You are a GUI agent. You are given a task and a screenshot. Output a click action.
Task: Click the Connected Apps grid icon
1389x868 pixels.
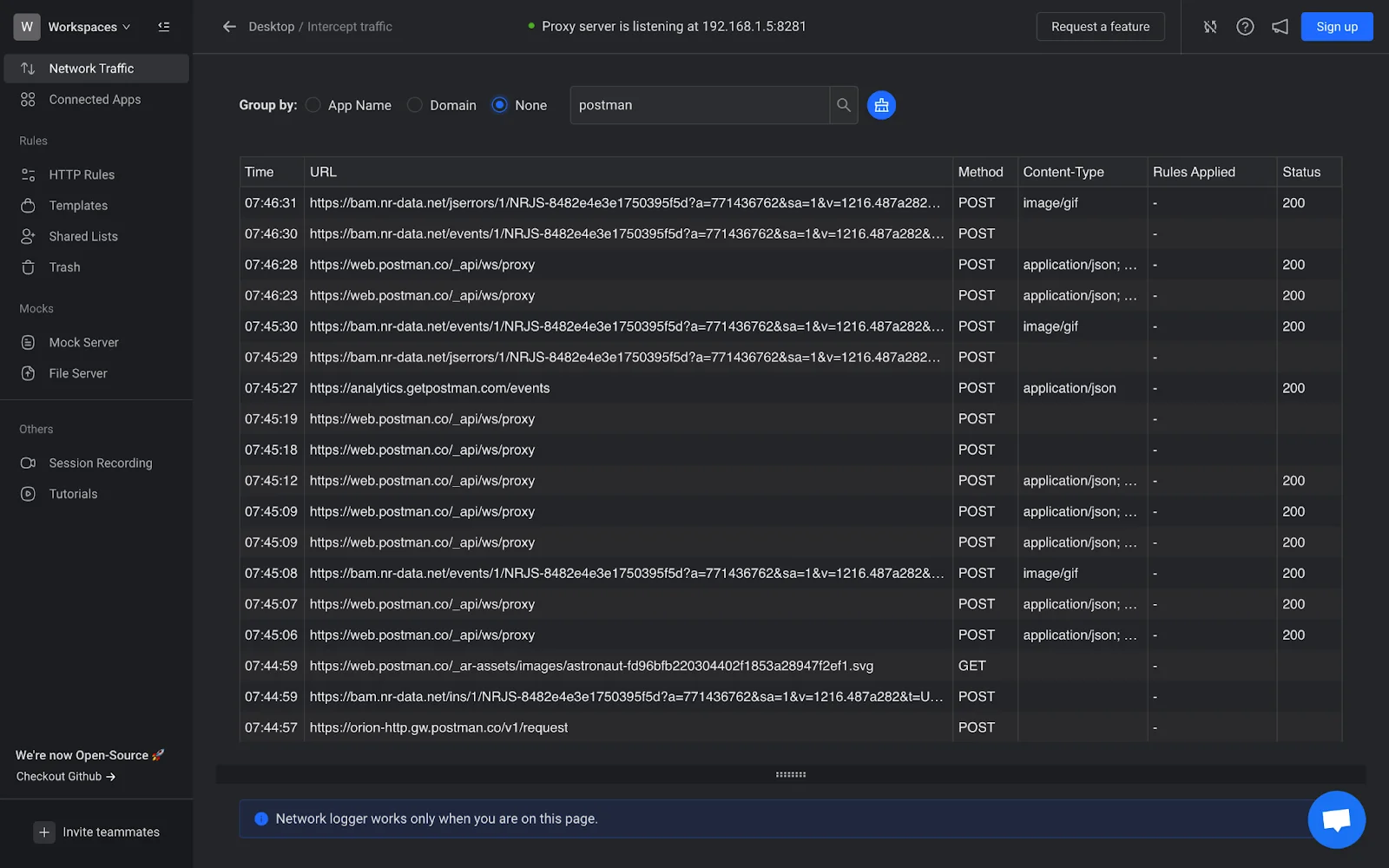(28, 100)
